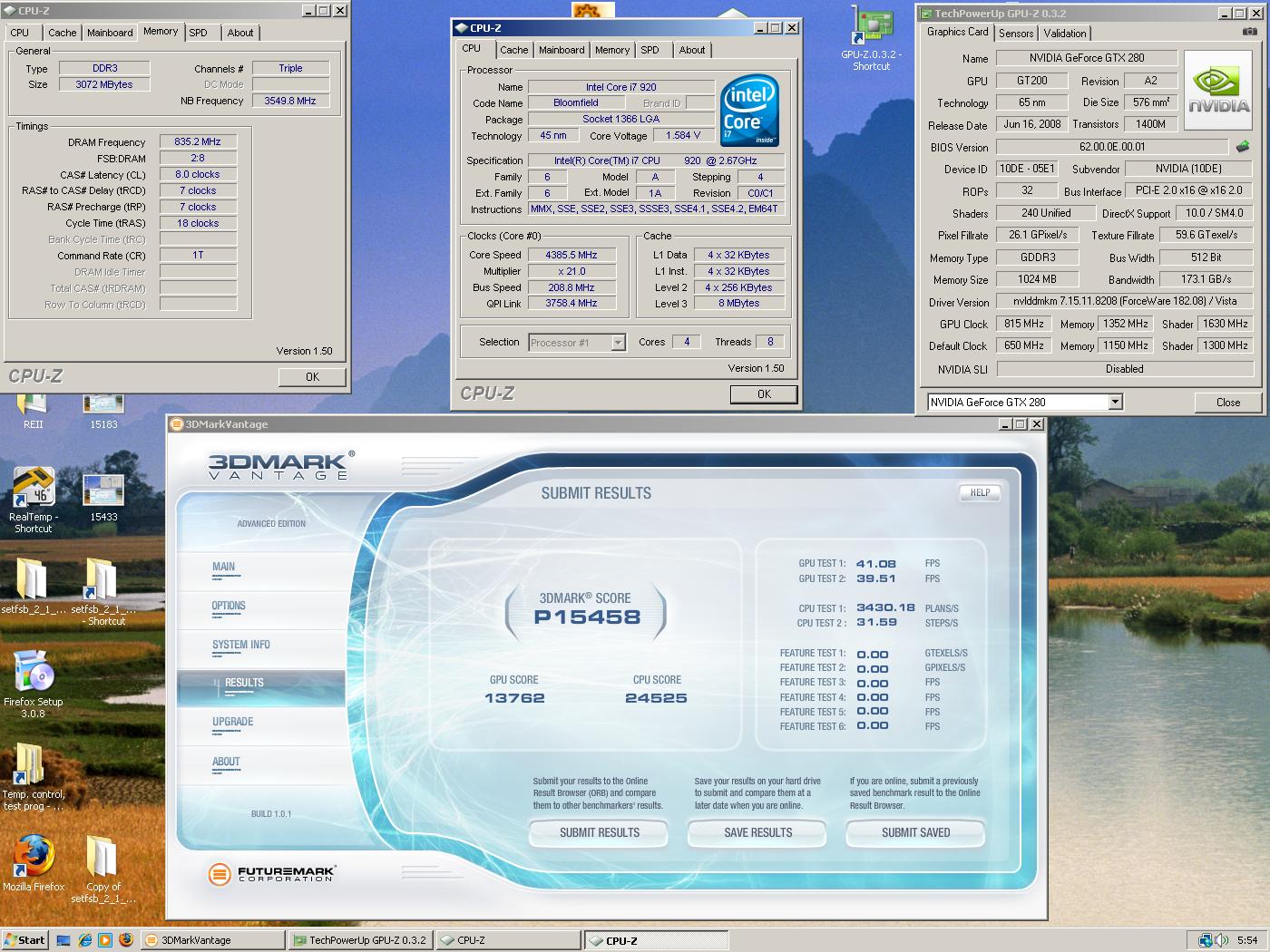This screenshot has width=1270, height=952.
Task: Click the Windows Start button
Action: click(x=24, y=940)
